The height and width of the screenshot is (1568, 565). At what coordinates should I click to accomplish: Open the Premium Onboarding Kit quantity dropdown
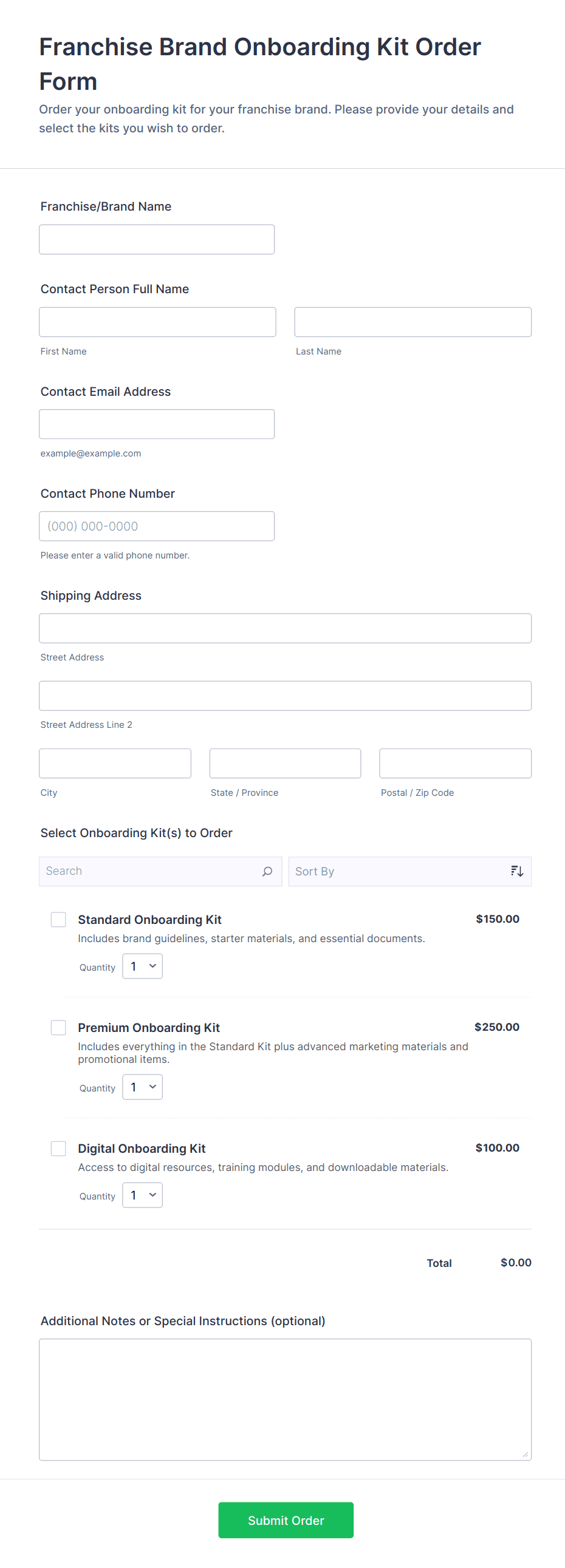click(x=142, y=1087)
